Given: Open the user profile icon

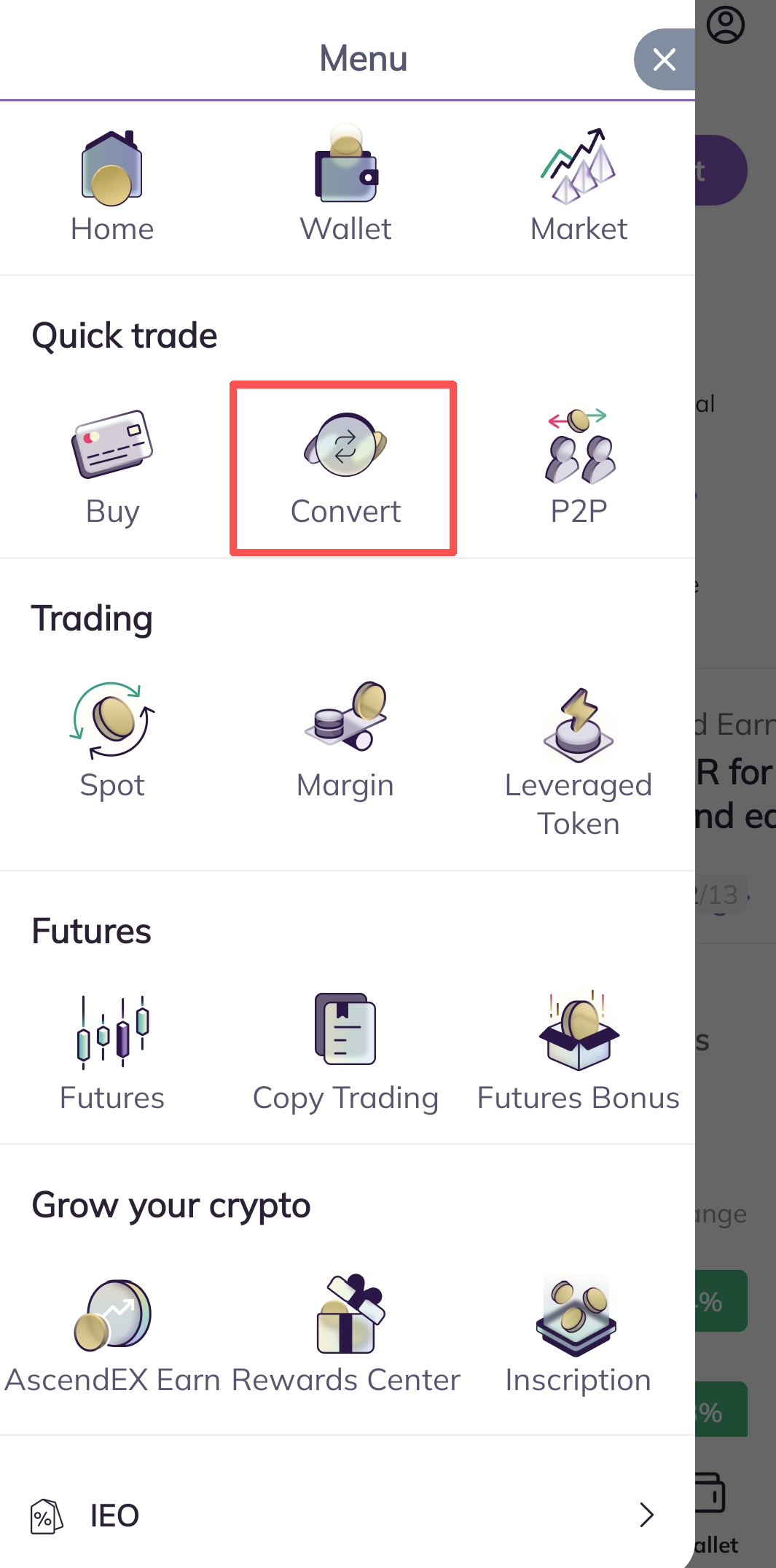Looking at the screenshot, I should [726, 26].
